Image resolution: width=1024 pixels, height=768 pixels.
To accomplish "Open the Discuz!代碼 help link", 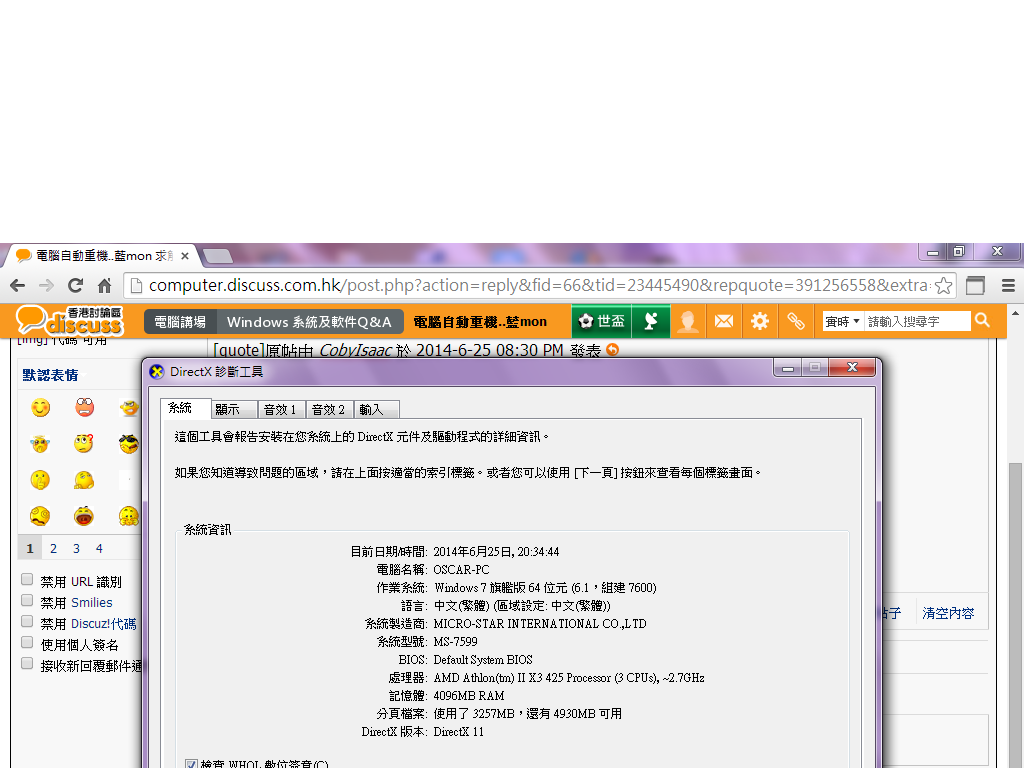I will click(103, 624).
